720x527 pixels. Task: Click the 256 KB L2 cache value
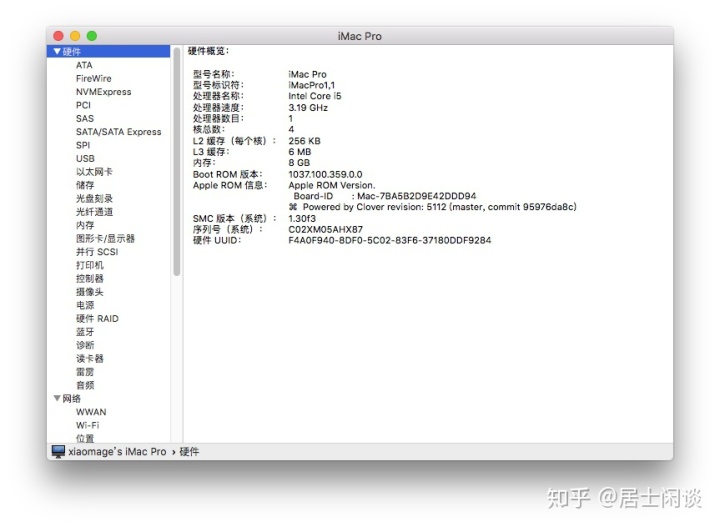point(304,140)
